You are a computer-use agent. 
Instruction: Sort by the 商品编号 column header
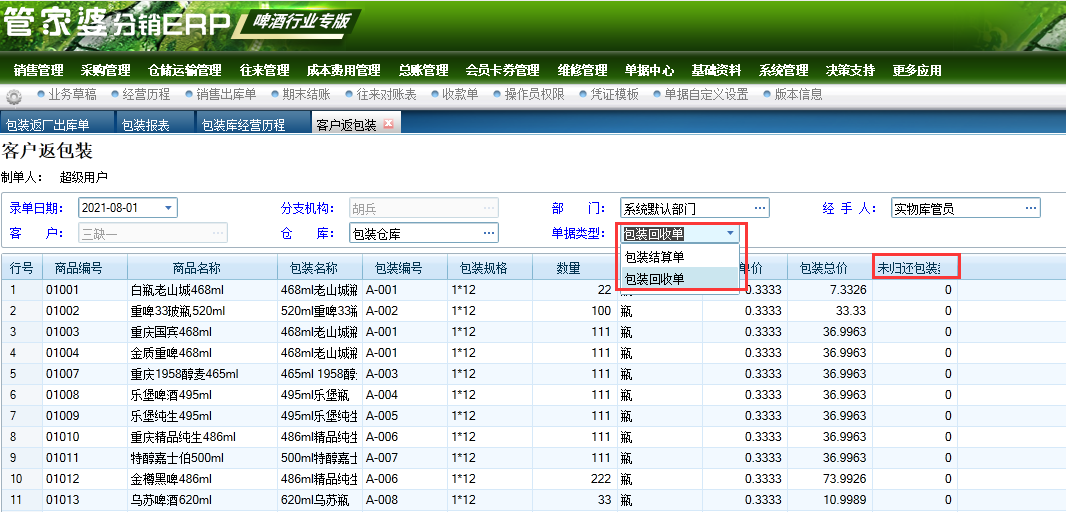click(x=85, y=268)
